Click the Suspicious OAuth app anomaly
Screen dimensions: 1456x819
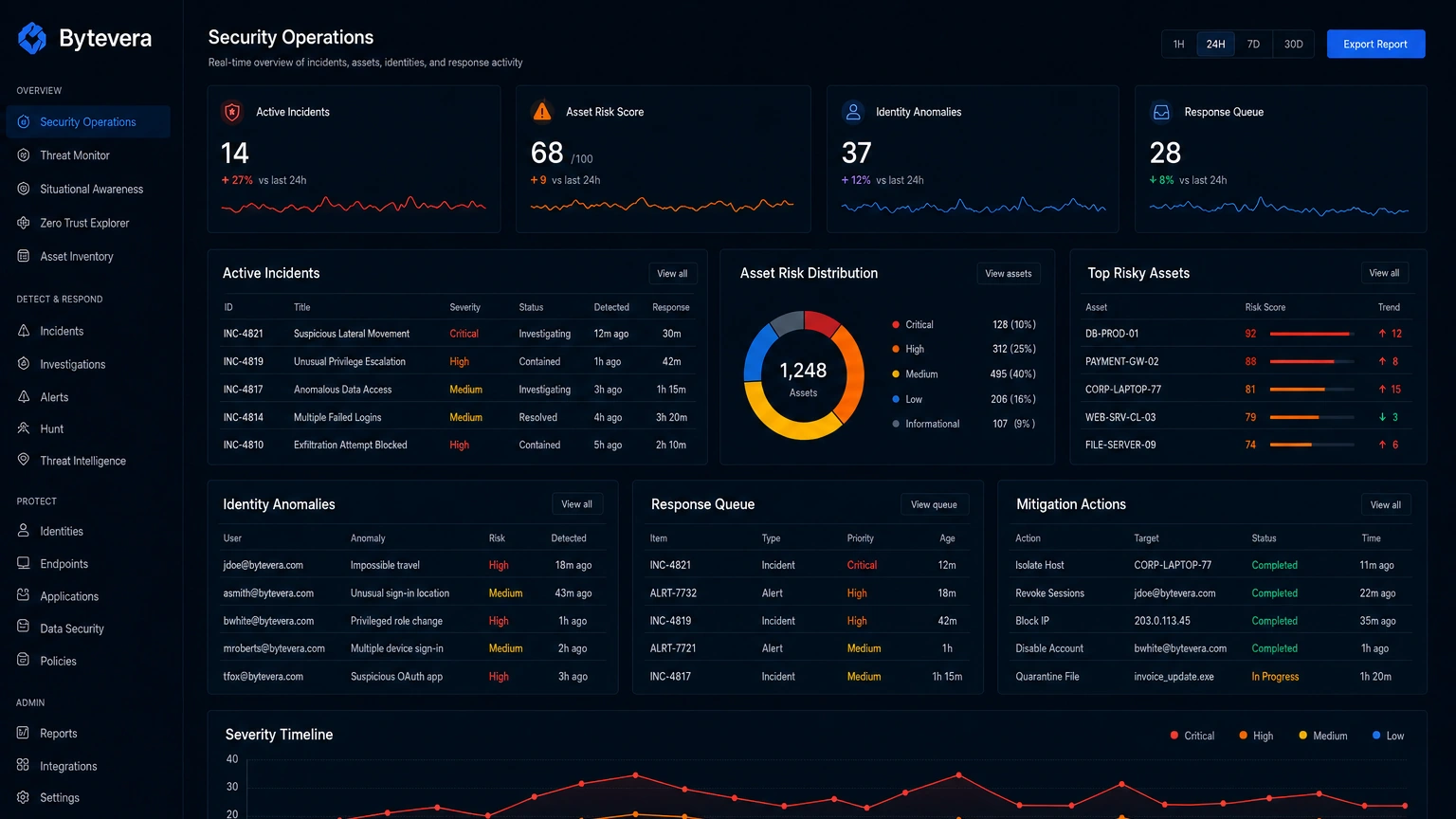[397, 677]
